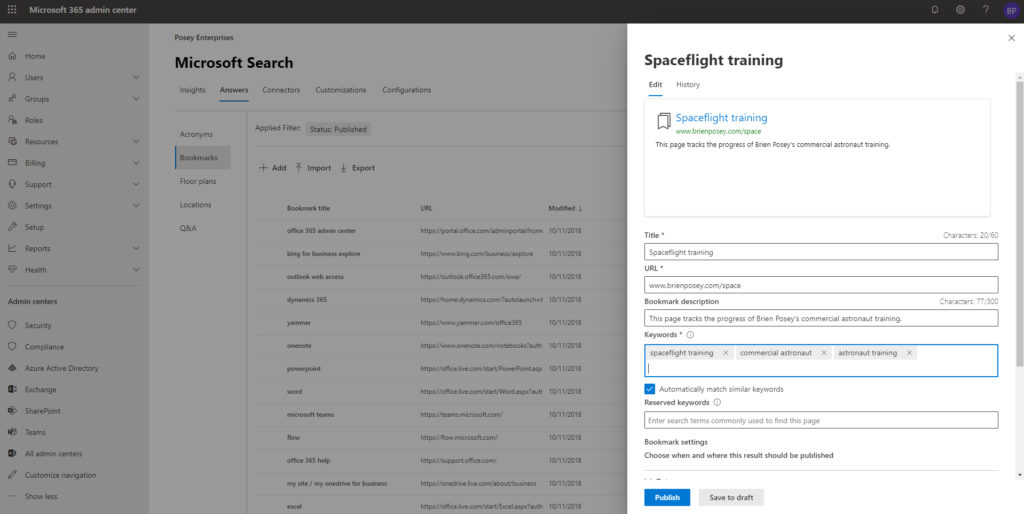
Task: Switch to the Insights tab
Action: click(193, 90)
